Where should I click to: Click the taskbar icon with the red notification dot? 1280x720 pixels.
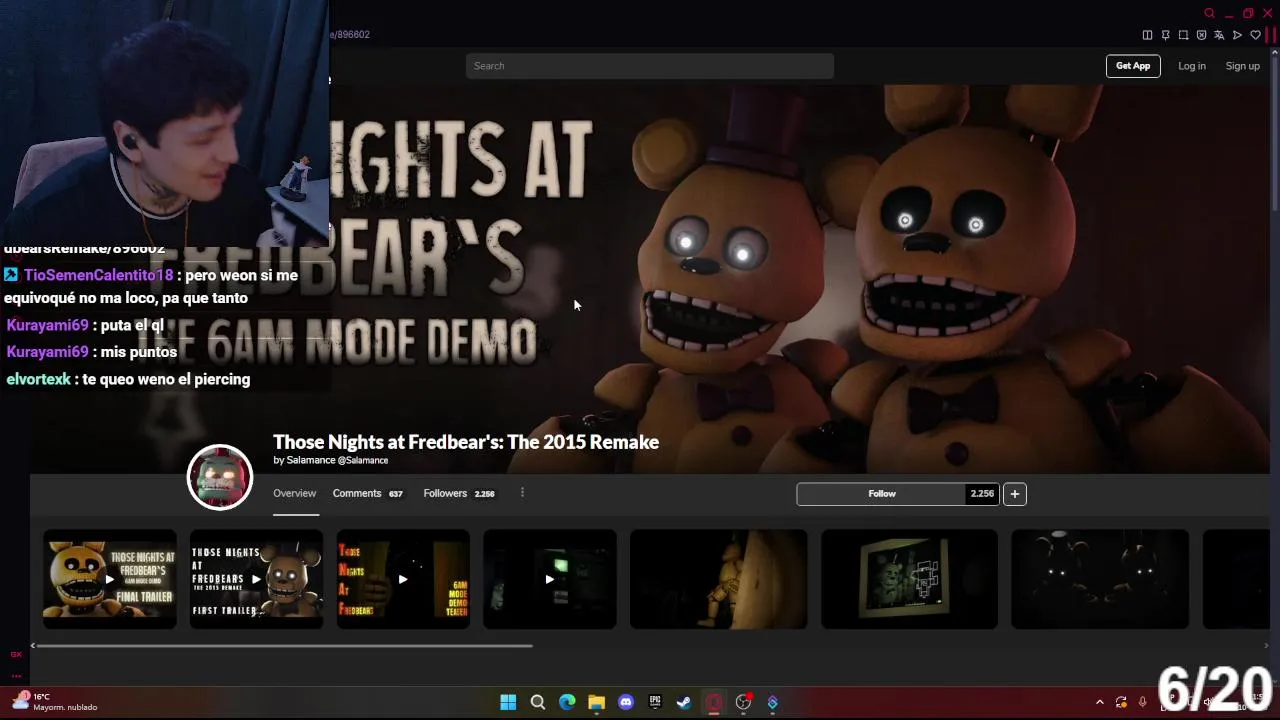743,702
